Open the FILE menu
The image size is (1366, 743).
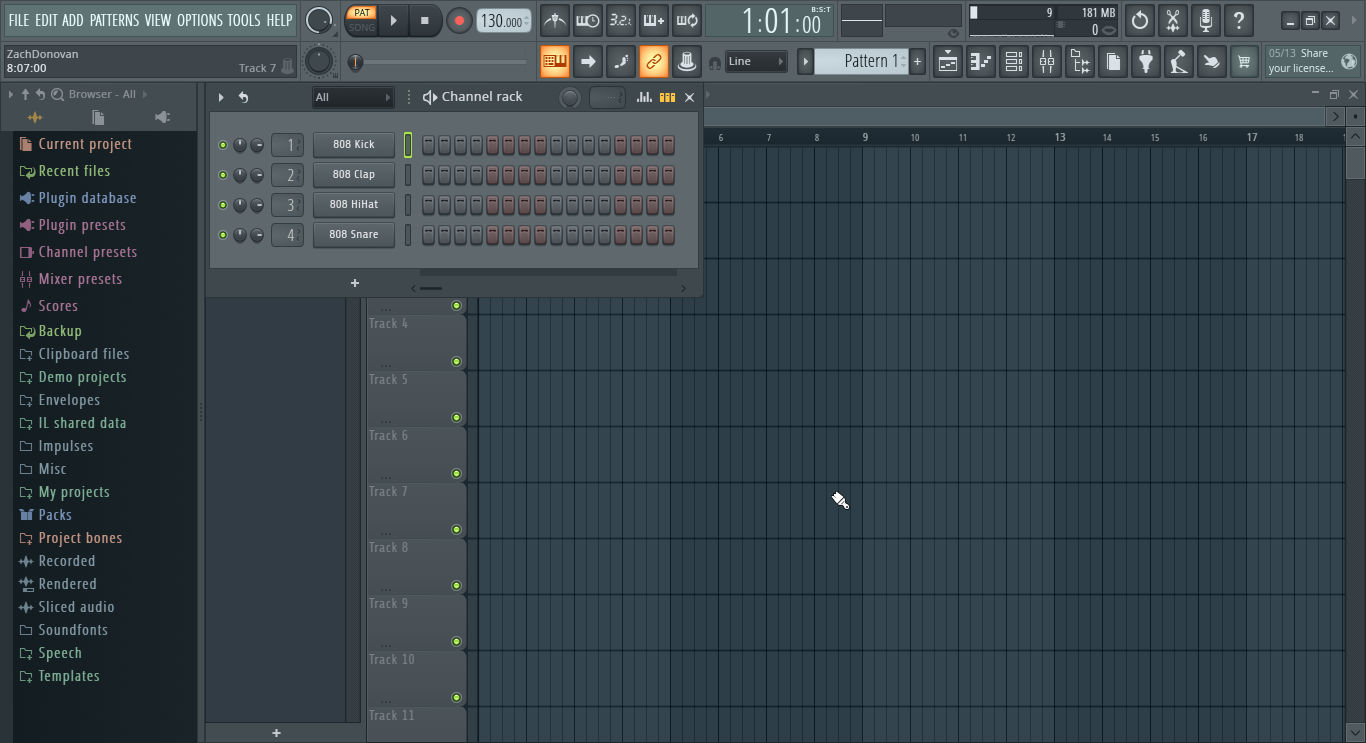click(18, 20)
